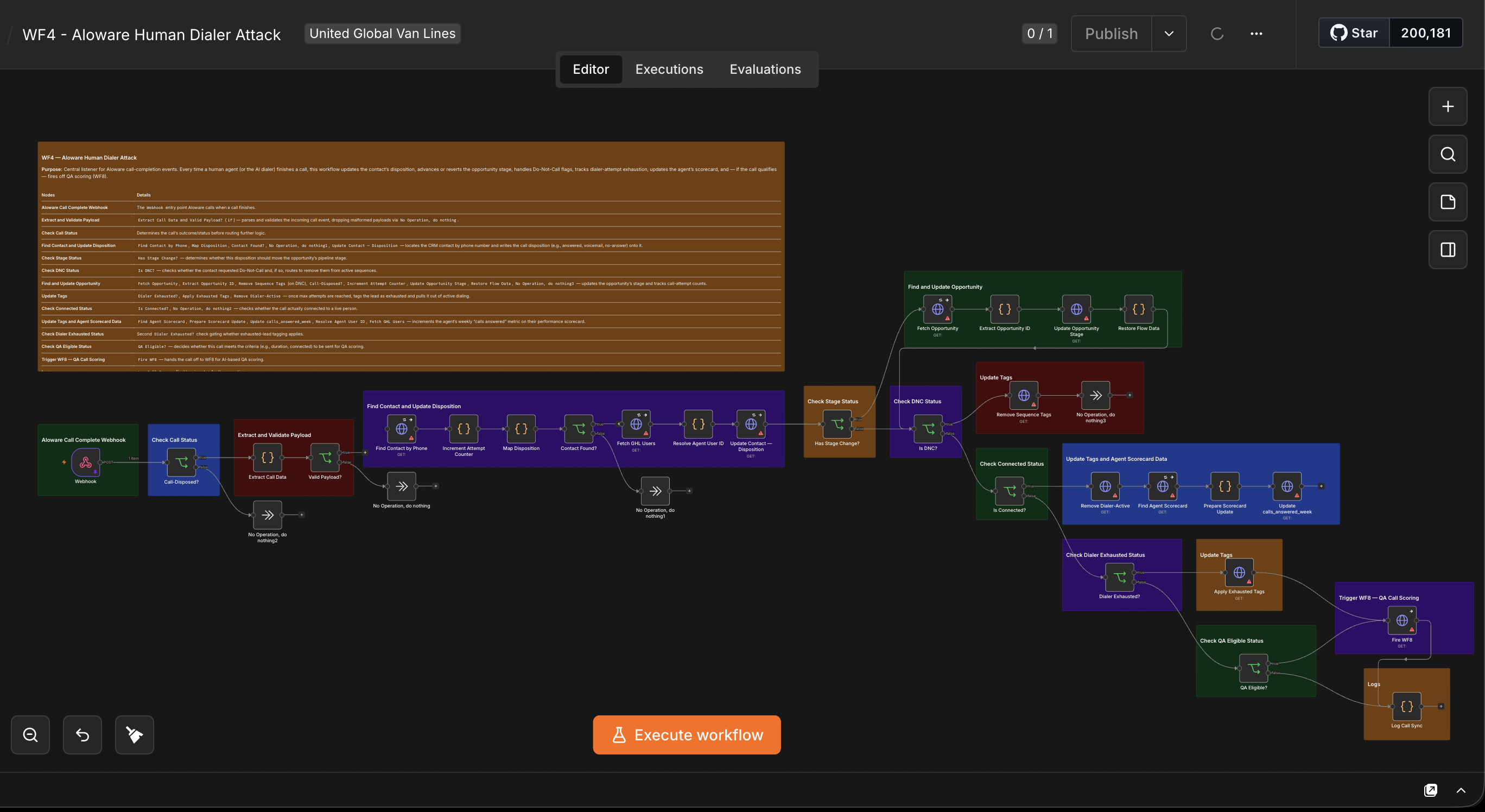Open the canvas search button

coord(1448,155)
